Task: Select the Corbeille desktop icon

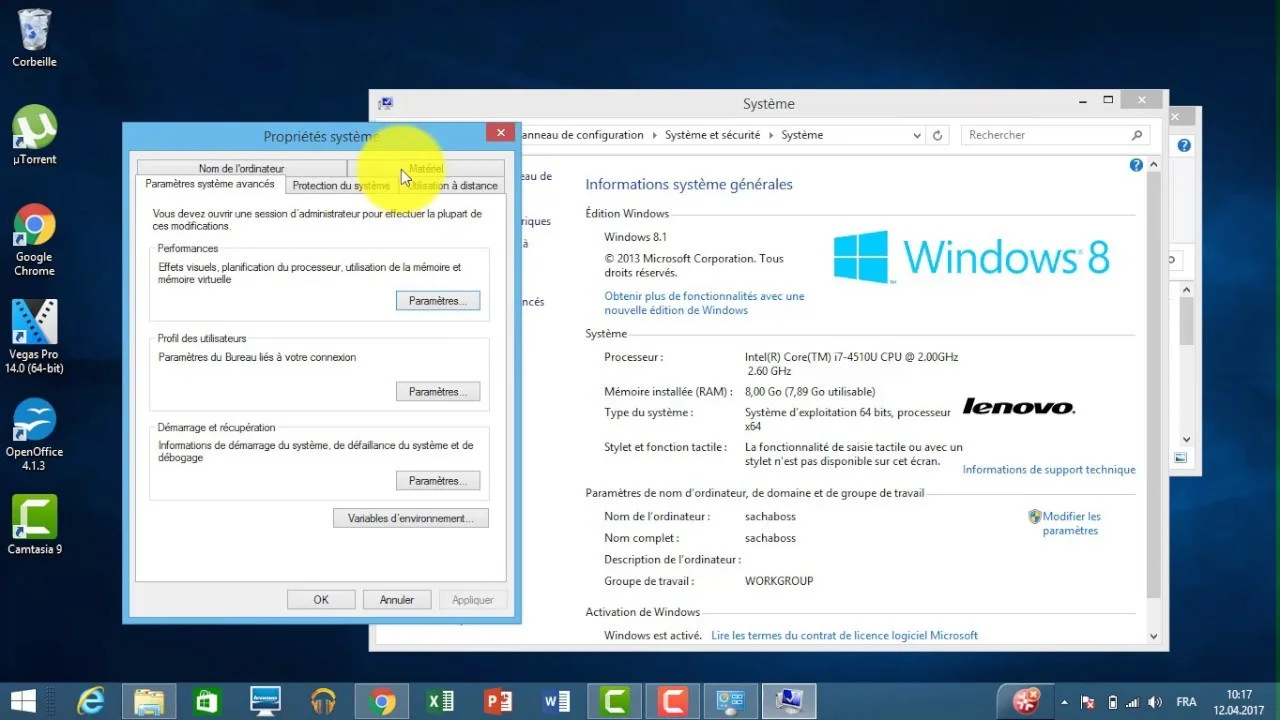Action: click(x=34, y=38)
